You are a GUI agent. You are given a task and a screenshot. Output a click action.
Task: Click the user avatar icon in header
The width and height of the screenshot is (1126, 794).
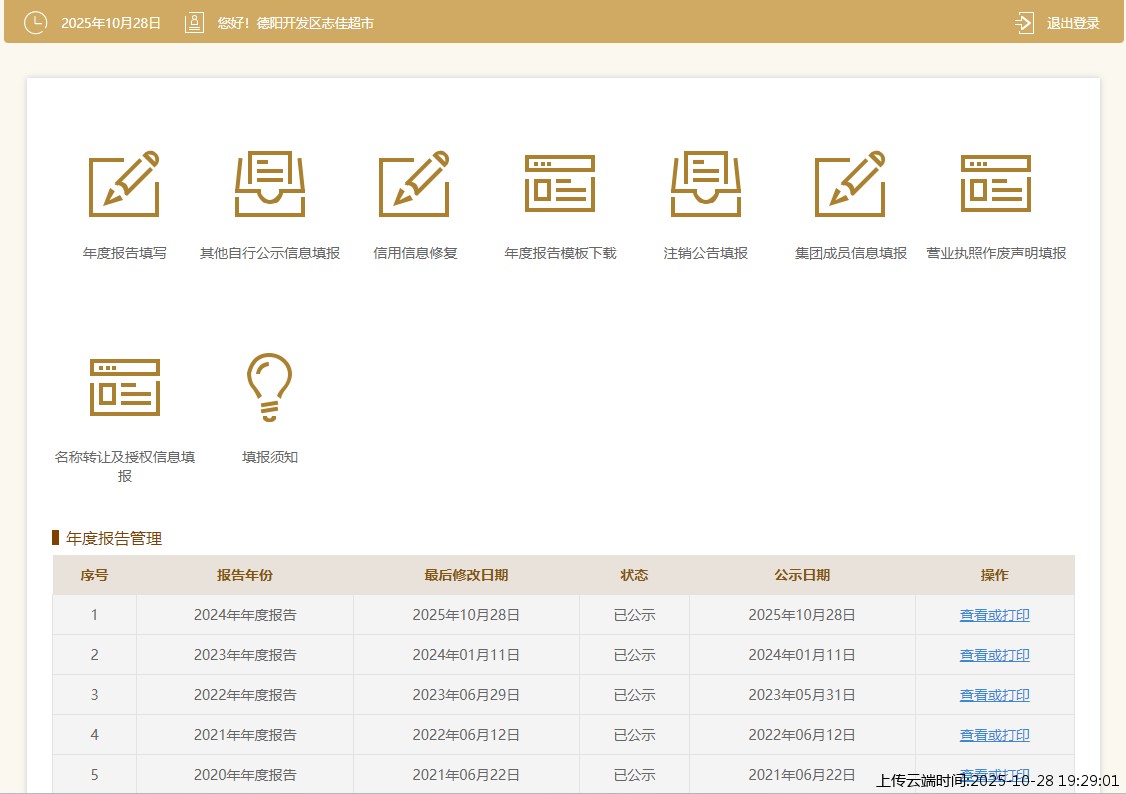point(194,23)
